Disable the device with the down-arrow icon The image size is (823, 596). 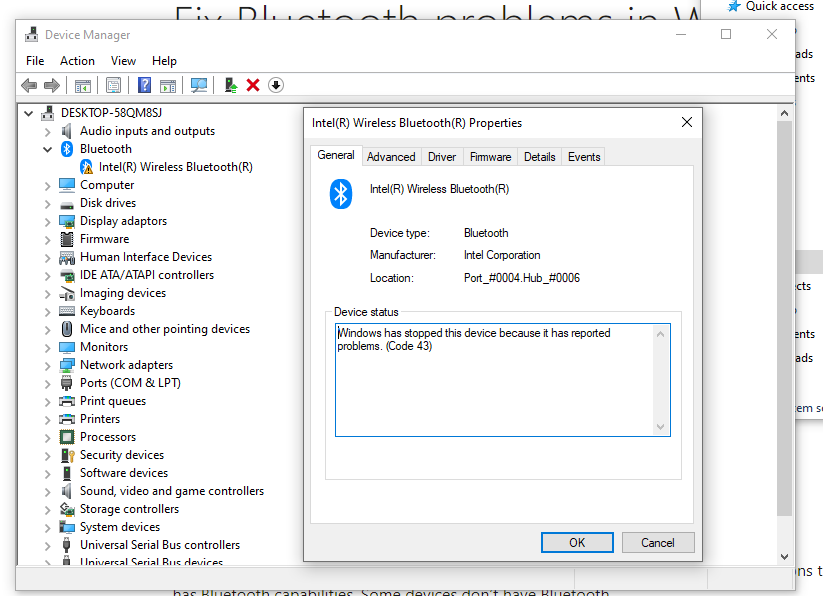(x=276, y=85)
